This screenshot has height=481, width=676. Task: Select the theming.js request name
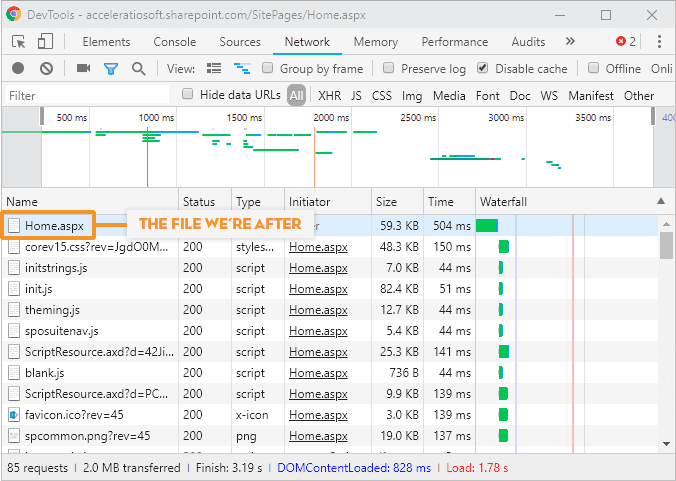click(x=52, y=310)
